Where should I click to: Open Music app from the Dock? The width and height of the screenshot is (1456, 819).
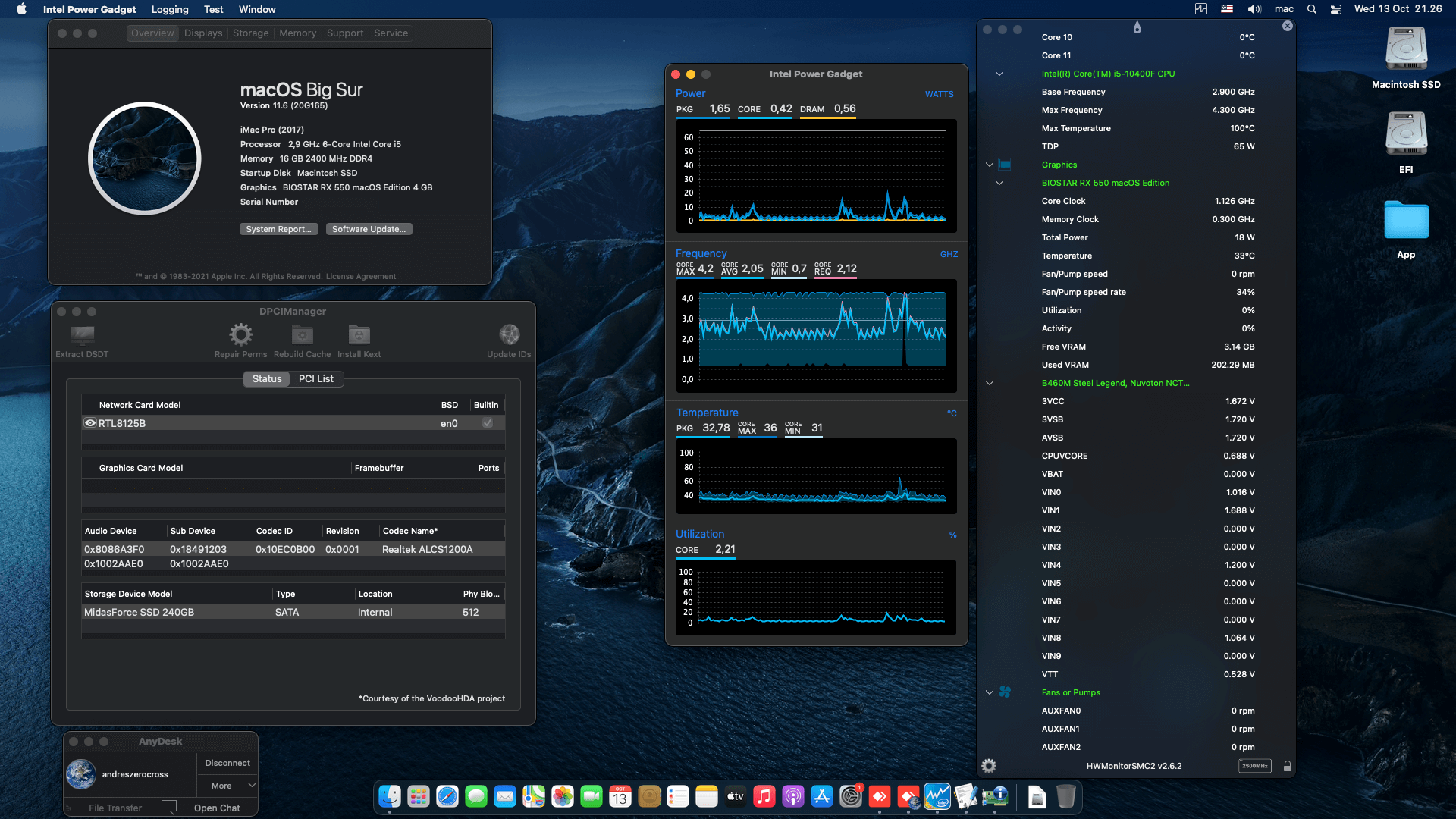pyautogui.click(x=764, y=796)
